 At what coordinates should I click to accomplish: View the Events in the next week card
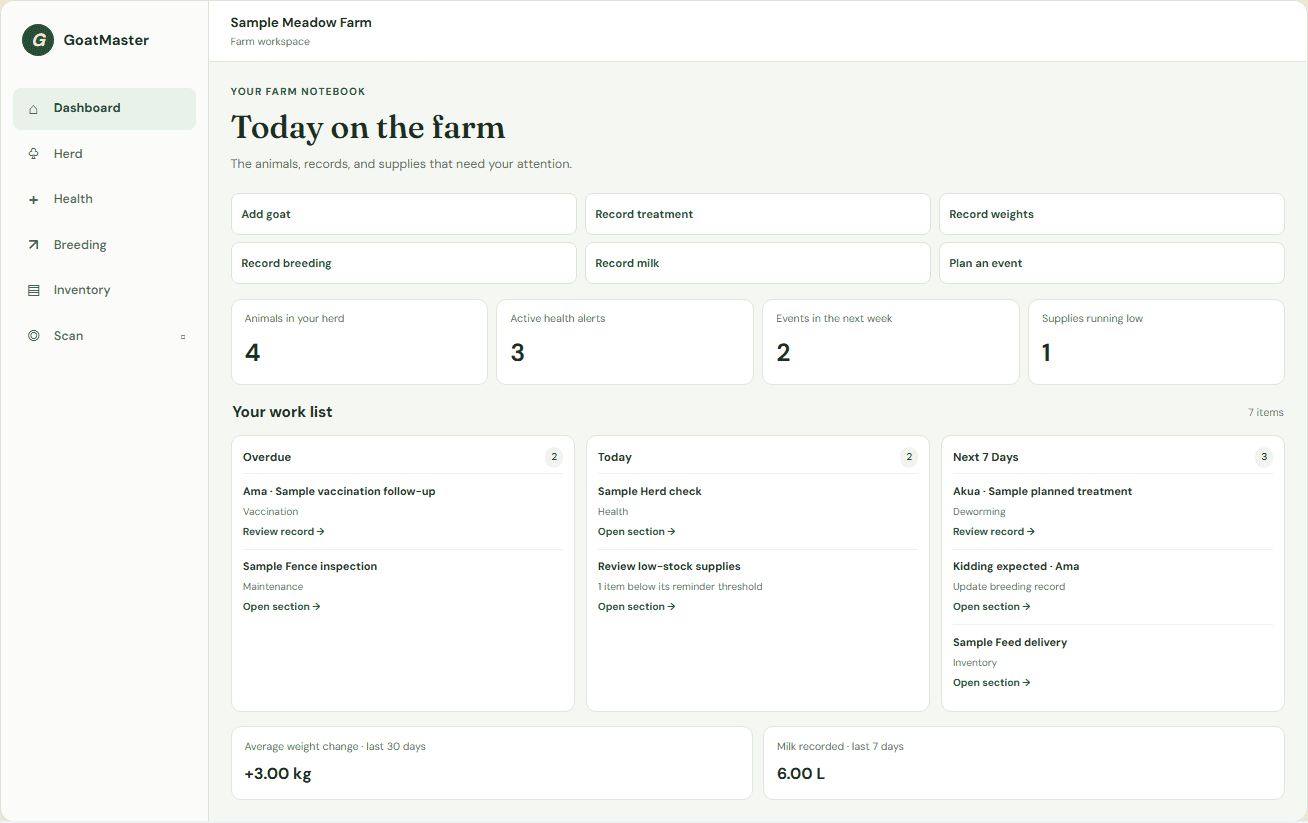(891, 342)
